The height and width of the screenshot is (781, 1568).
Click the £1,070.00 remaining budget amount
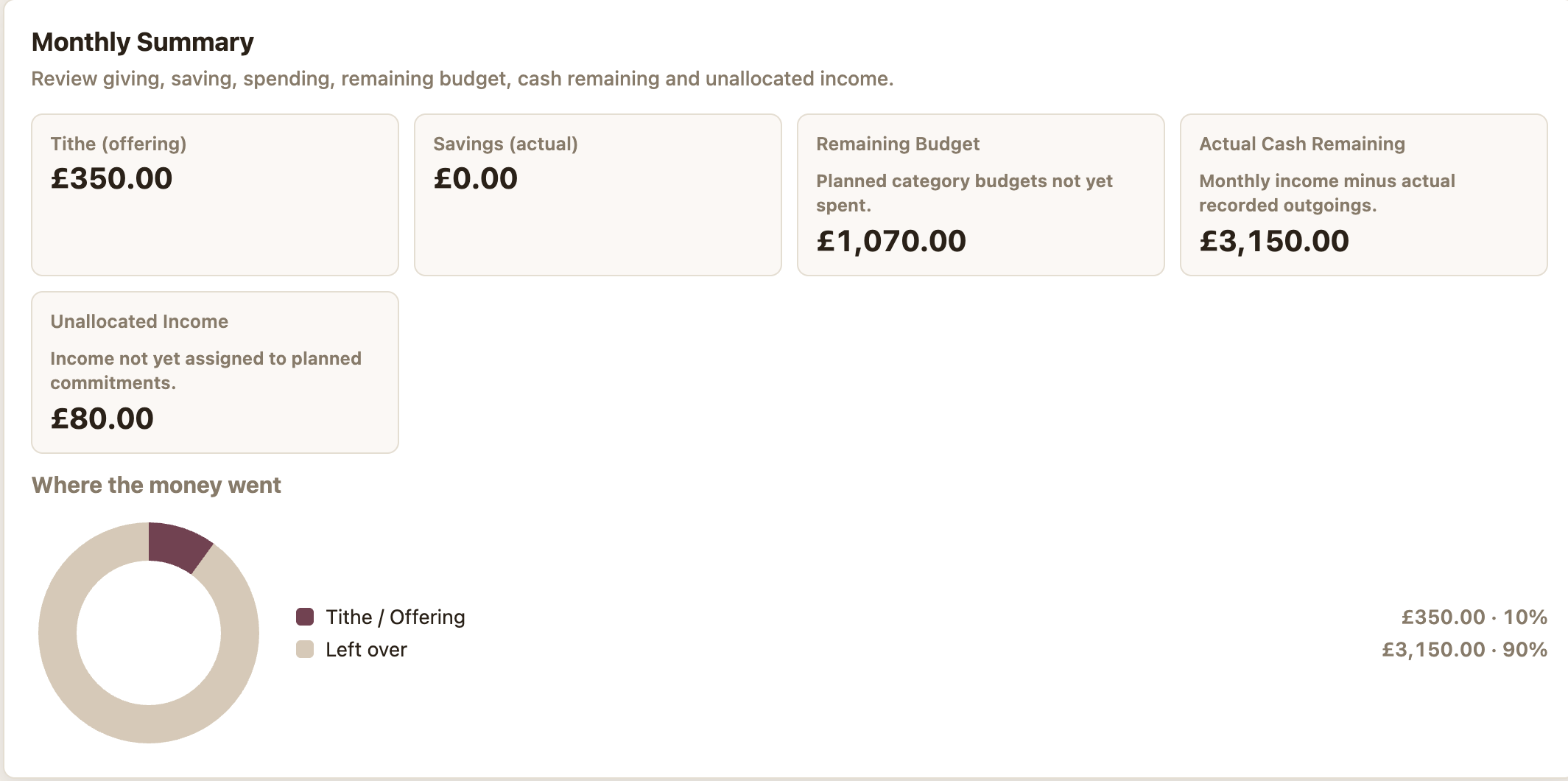click(x=891, y=241)
